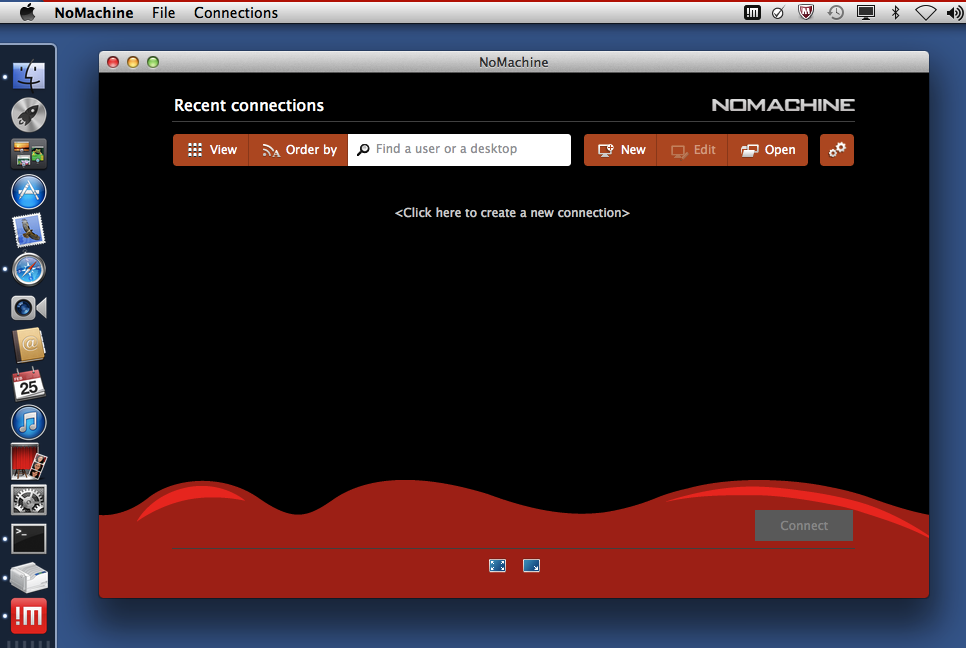Open the Connections menu
Viewport: 966px width, 648px height.
(236, 12)
